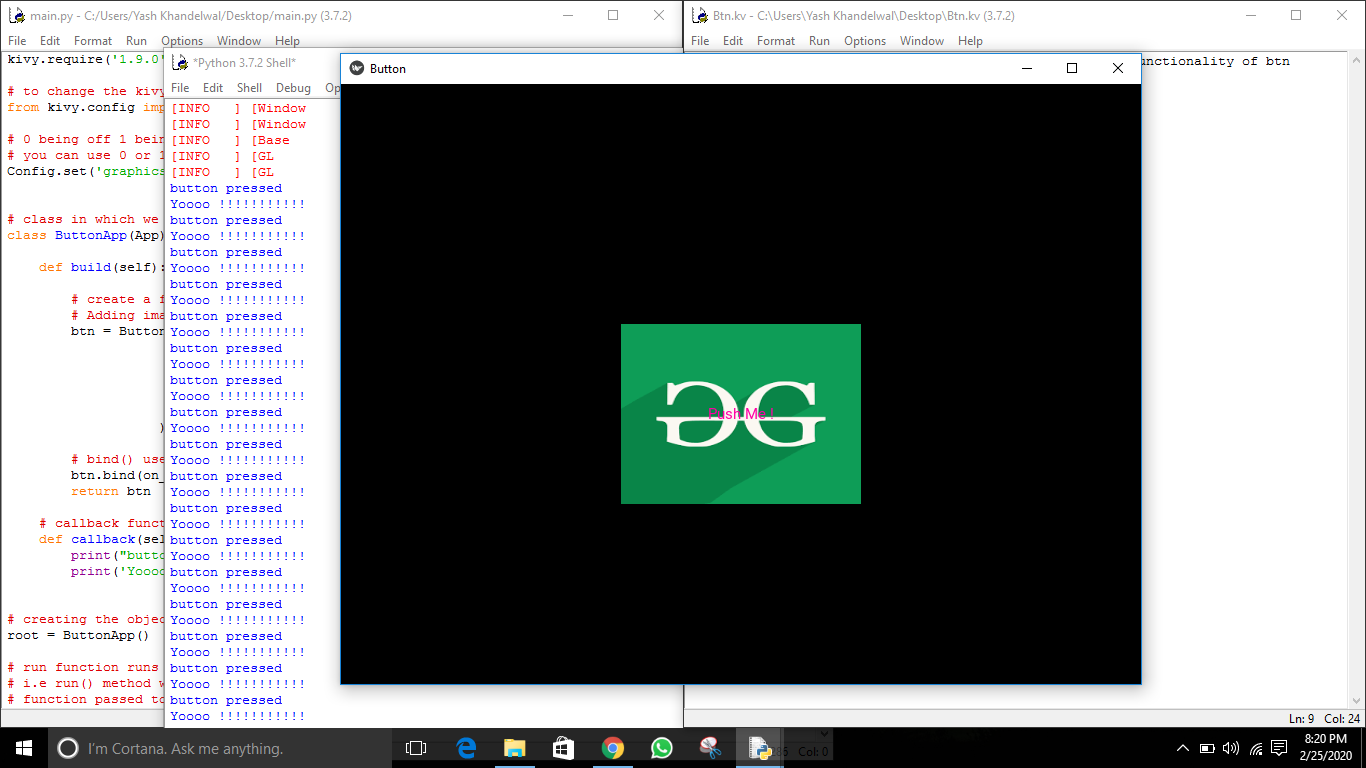Open Shell menu in Python Shell window
Screen dimensions: 1366x768
[x=250, y=88]
